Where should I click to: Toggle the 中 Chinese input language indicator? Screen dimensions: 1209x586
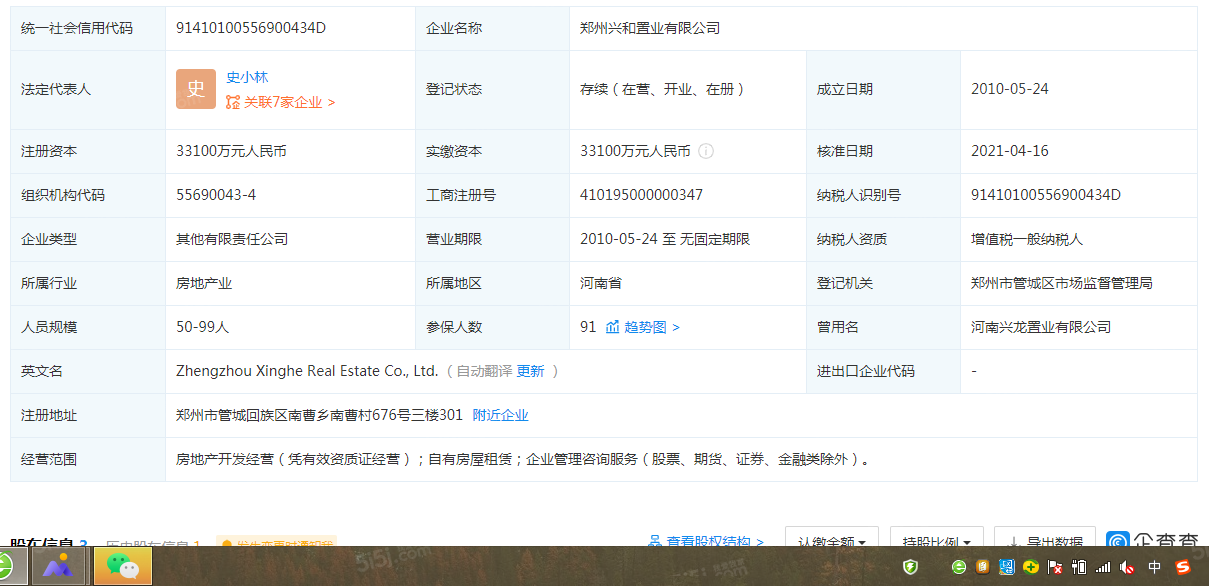[1155, 567]
